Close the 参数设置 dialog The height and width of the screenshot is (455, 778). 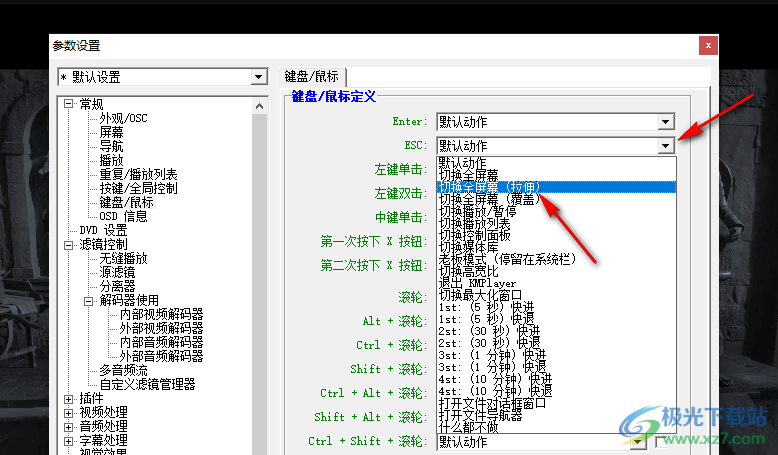(708, 46)
